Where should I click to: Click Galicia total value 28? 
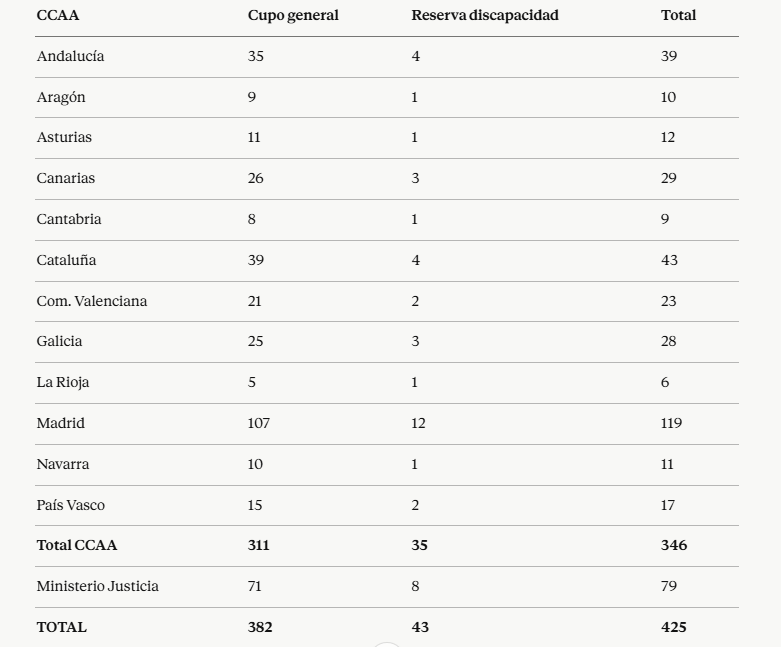668,341
